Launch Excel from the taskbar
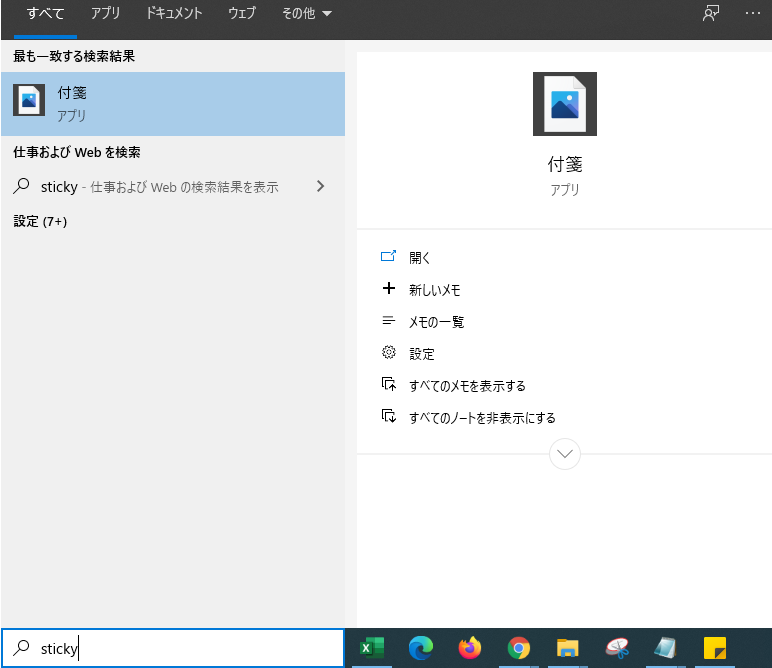Screen dimensions: 772x668 [x=372, y=648]
